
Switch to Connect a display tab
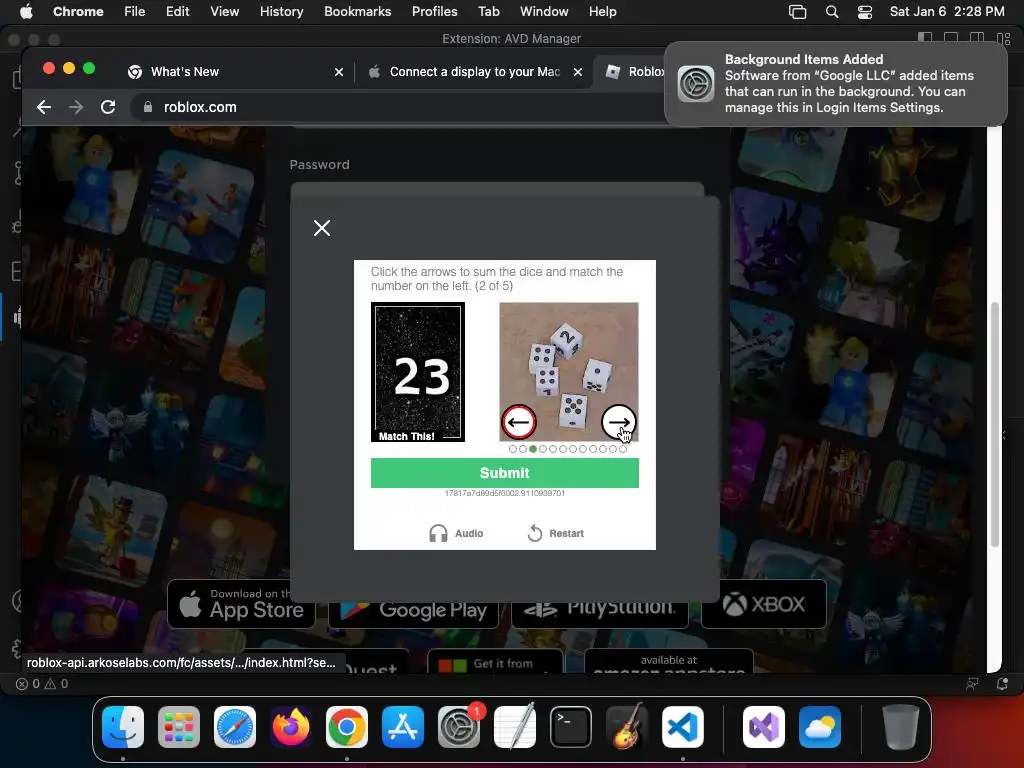click(475, 72)
